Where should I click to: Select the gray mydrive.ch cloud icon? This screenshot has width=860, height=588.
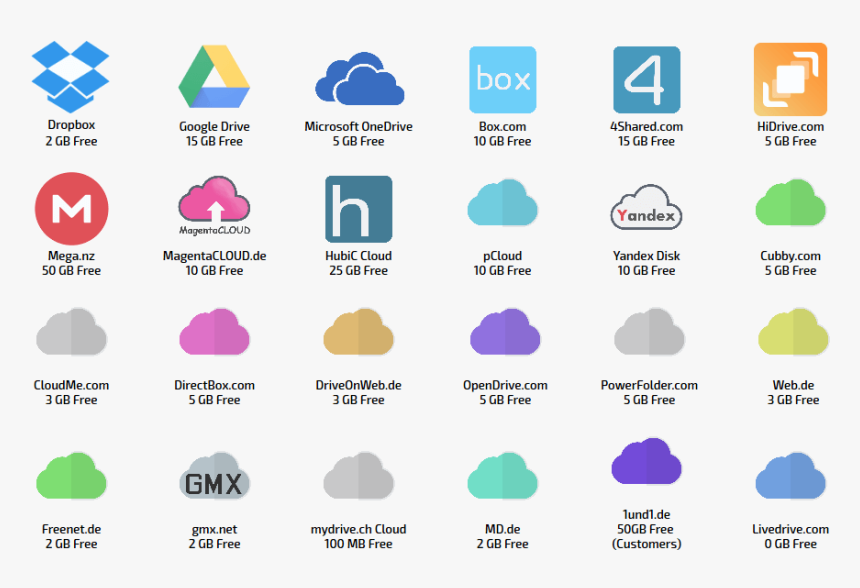(x=359, y=476)
